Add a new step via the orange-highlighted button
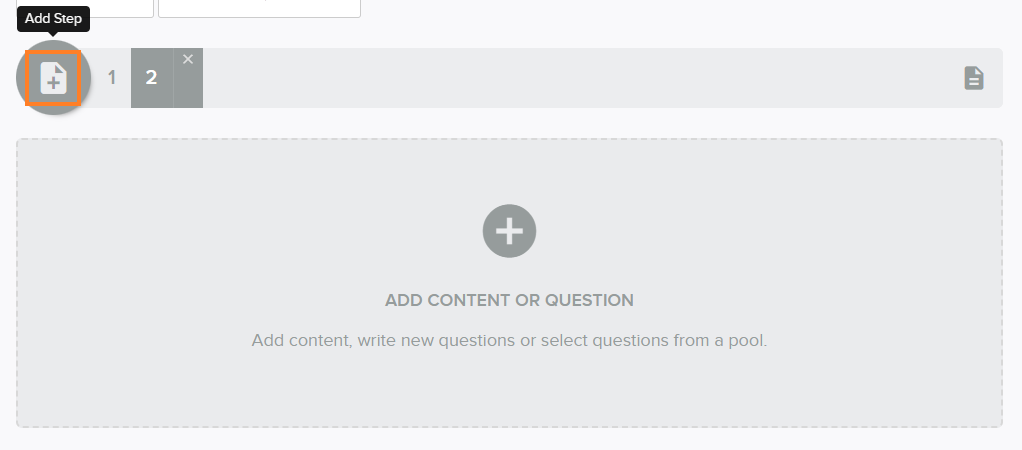The height and width of the screenshot is (450, 1022). pos(53,78)
